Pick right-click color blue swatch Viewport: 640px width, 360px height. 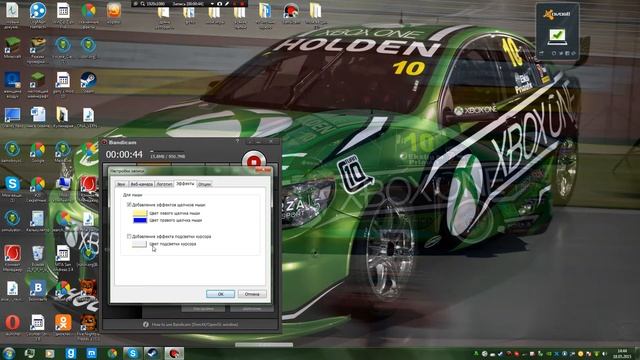click(140, 220)
